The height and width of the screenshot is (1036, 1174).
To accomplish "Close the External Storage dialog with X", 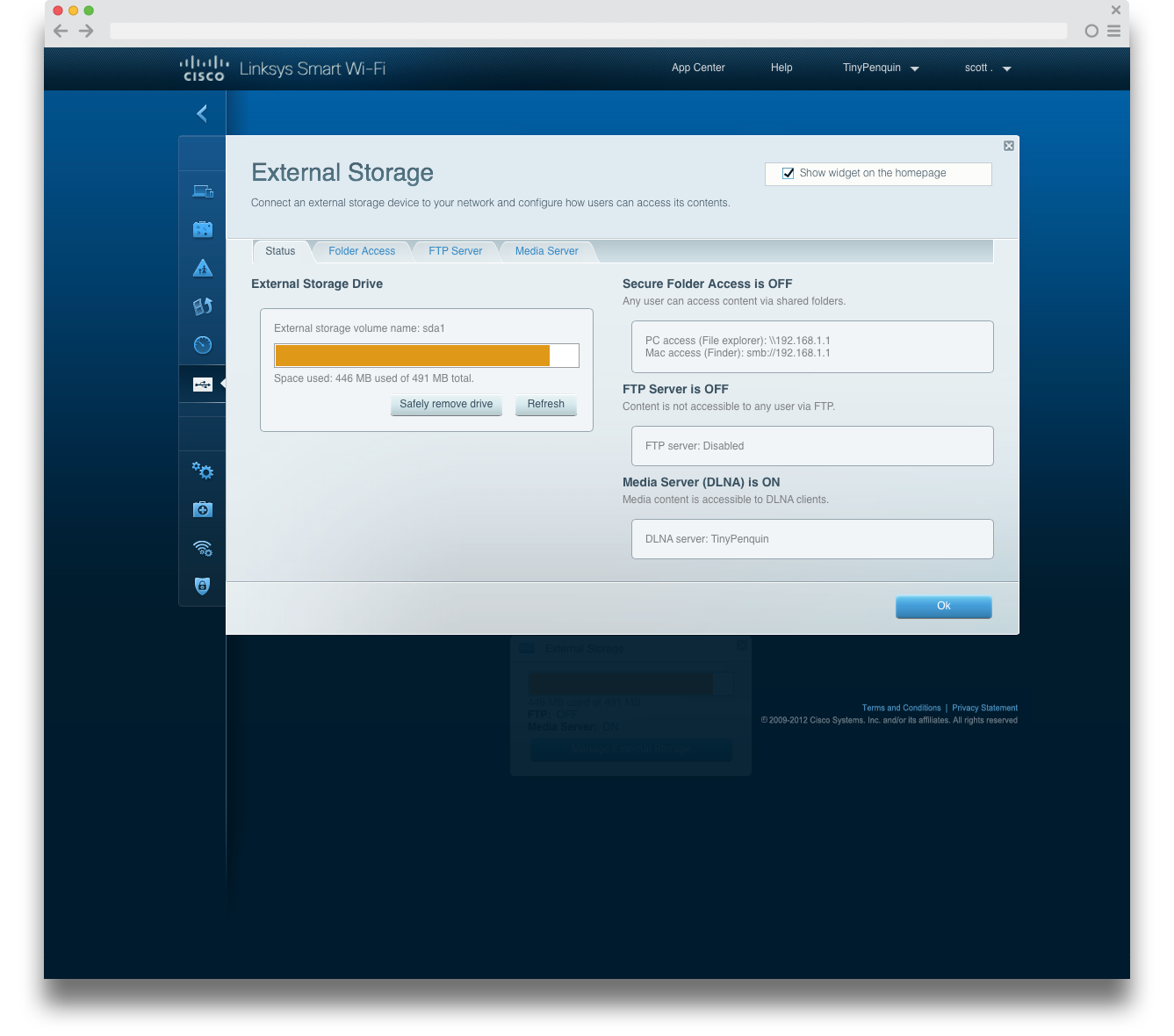I will [x=1009, y=146].
